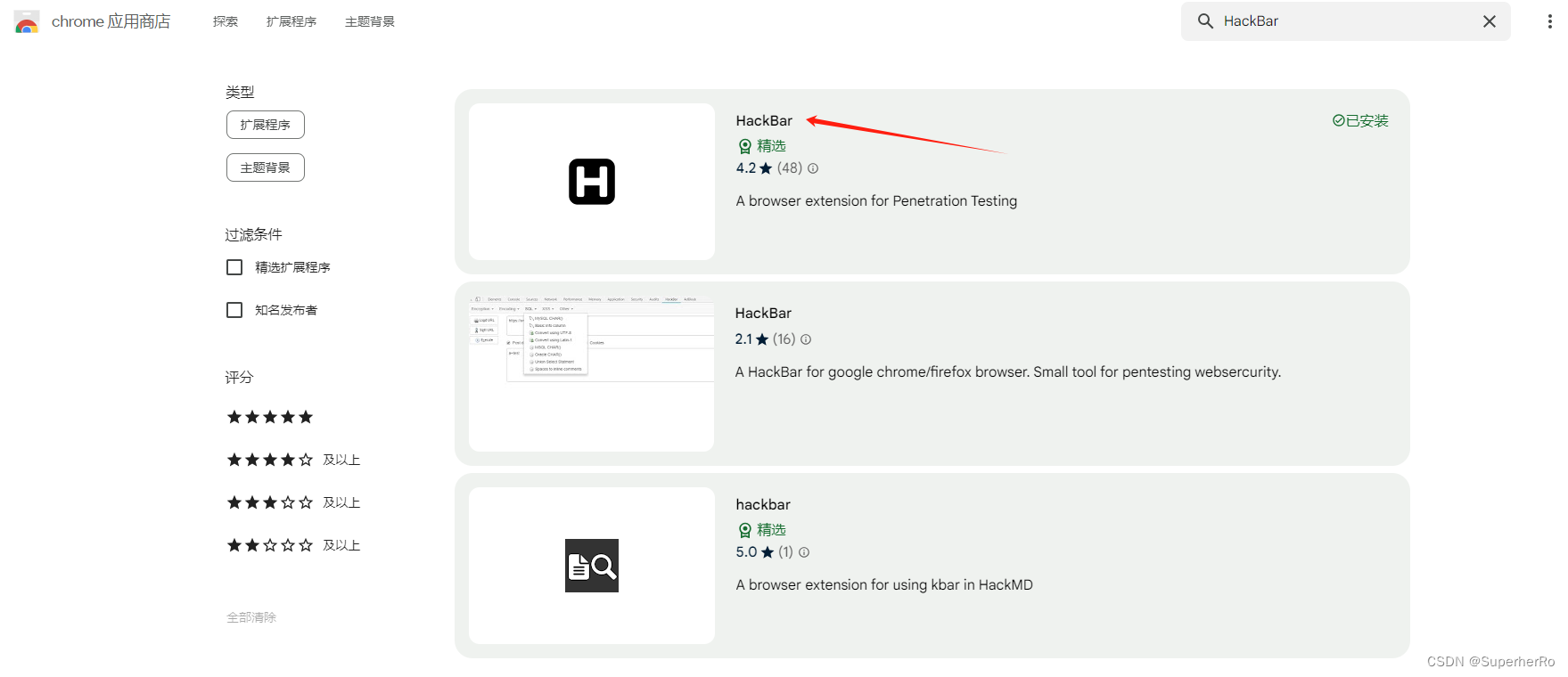This screenshot has width=1568, height=677.
Task: Click the 5.0 rating value
Action: tap(746, 552)
